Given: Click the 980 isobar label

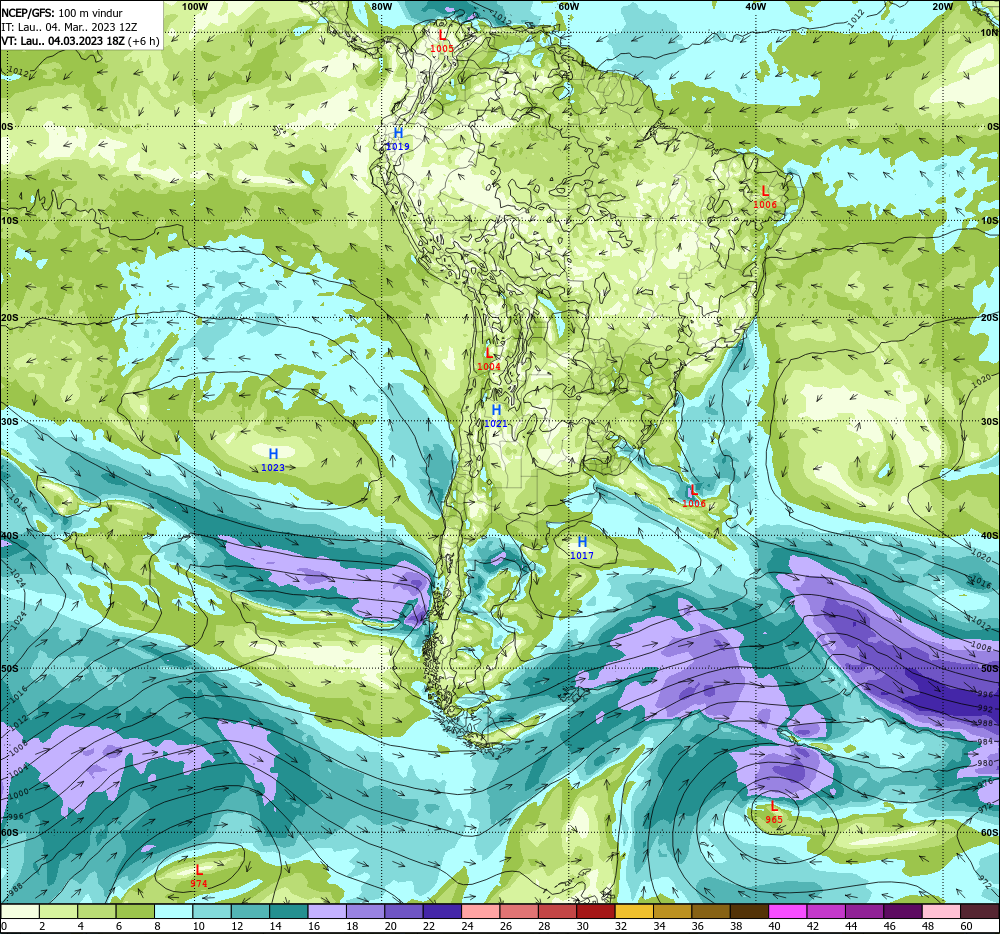Looking at the screenshot, I should [985, 763].
